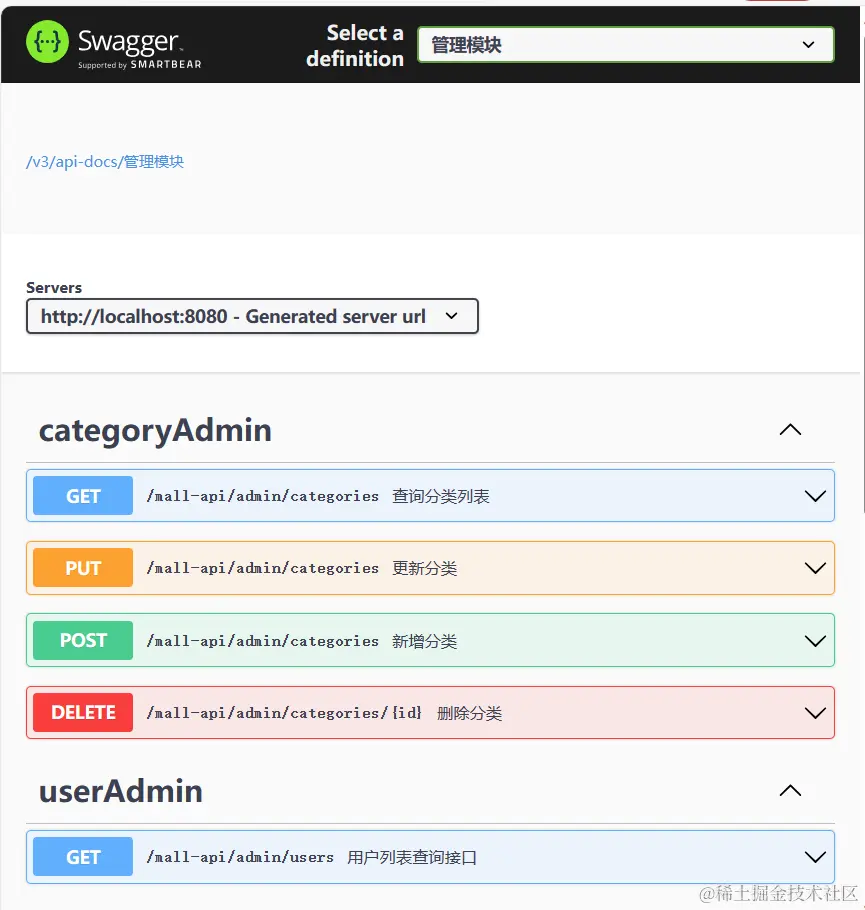This screenshot has width=865, height=910.
Task: Click the userAdmin section heading
Action: coord(121,791)
